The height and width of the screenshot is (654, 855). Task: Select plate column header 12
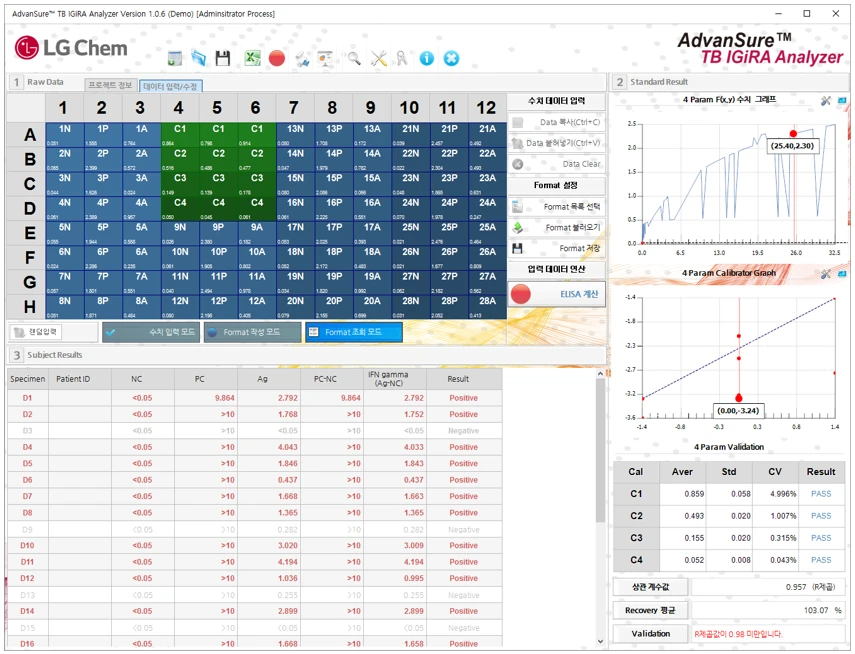click(486, 107)
